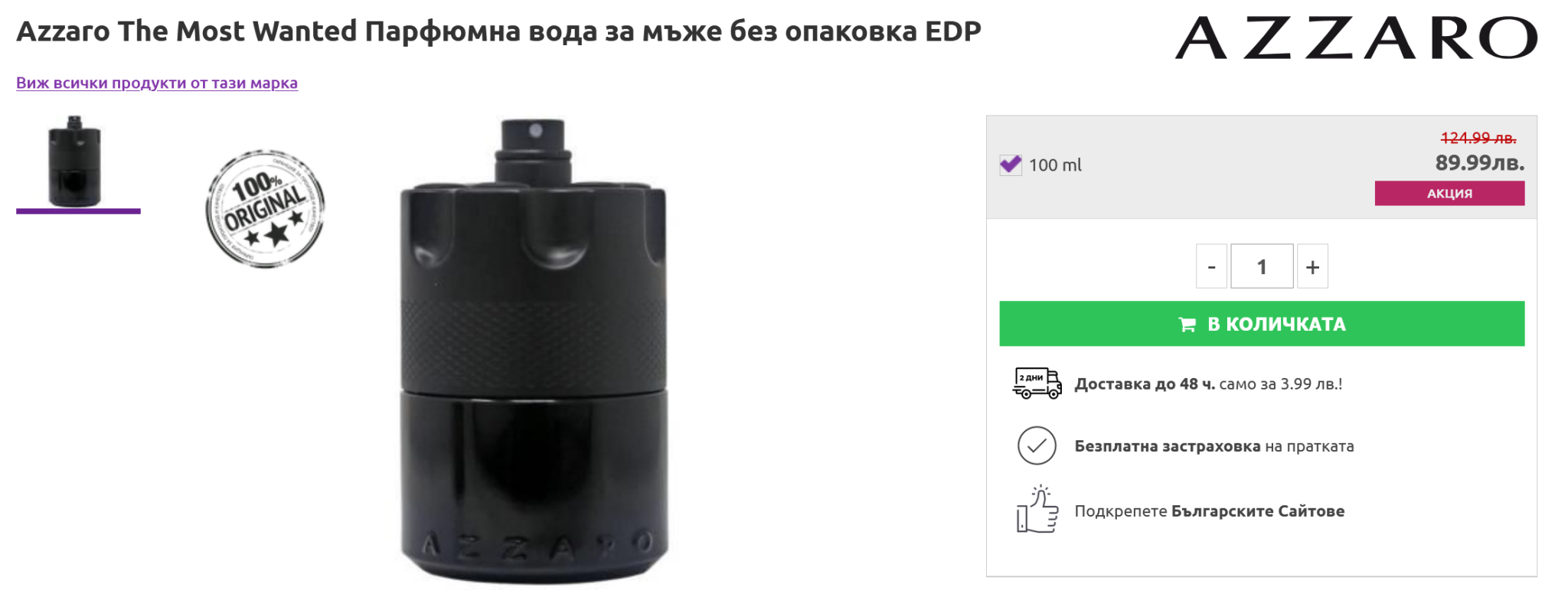Select the small bottle thumbnail
Image resolution: width=1568 pixels, height=607 pixels.
pyautogui.click(x=75, y=161)
